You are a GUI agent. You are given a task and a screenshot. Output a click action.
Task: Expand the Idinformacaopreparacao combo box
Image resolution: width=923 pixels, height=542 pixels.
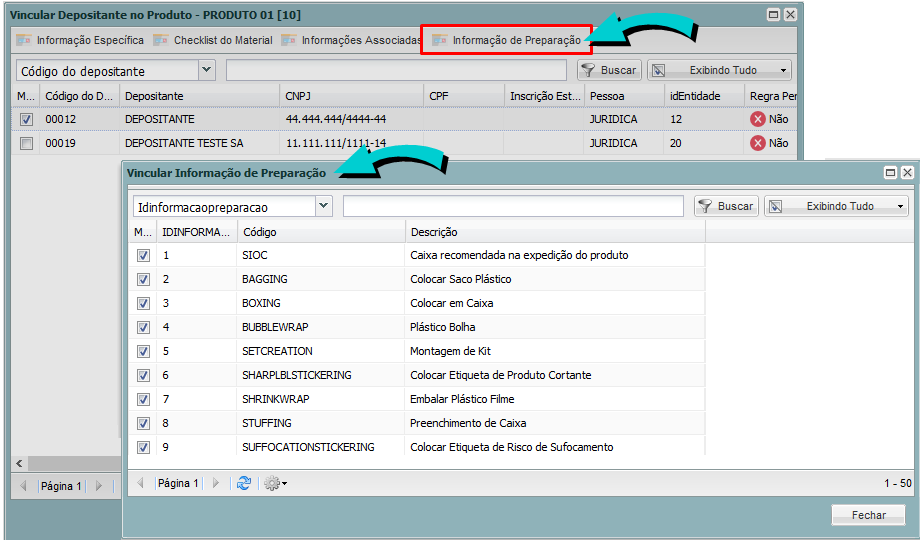tap(323, 206)
